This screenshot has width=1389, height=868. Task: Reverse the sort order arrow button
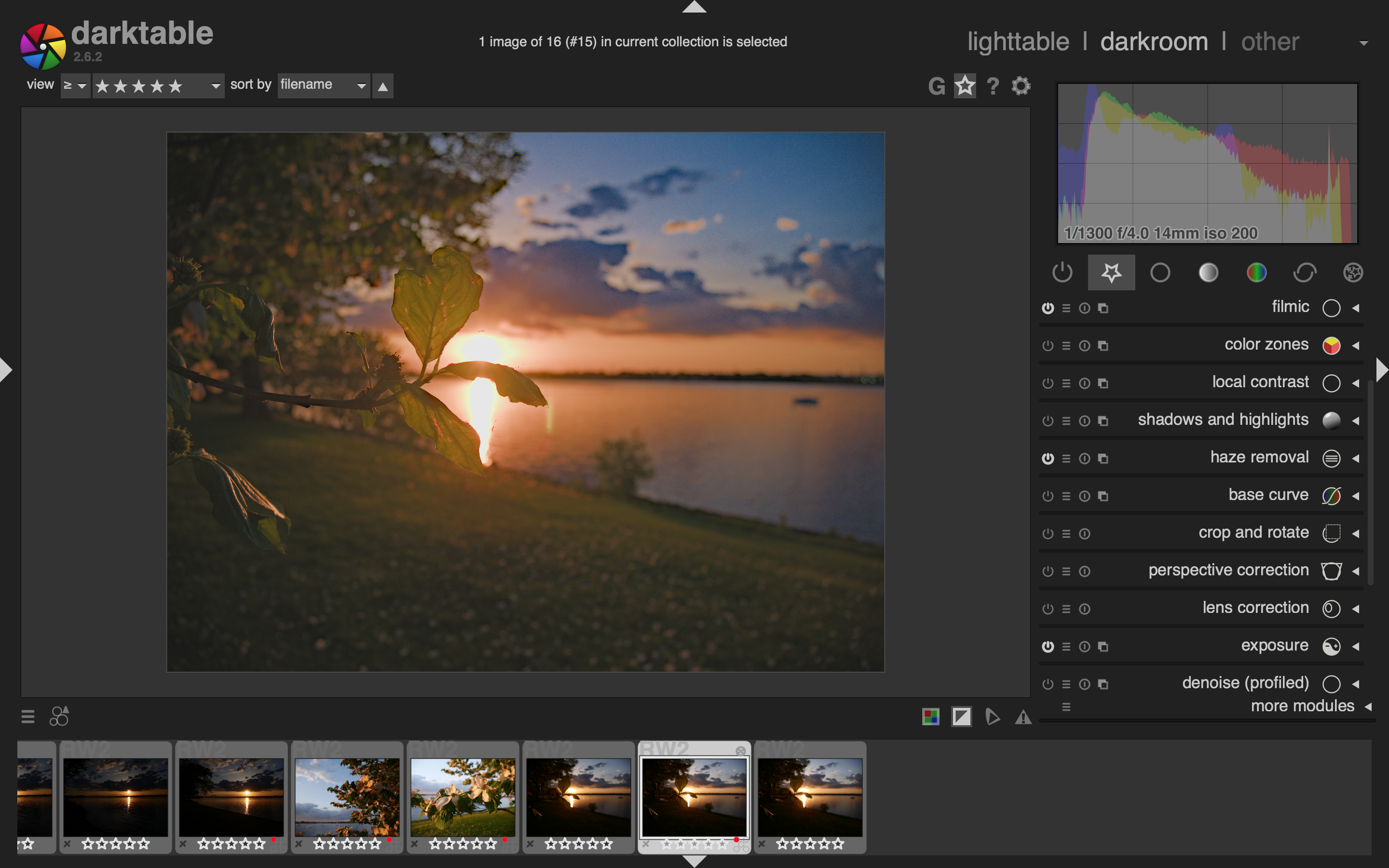383,86
